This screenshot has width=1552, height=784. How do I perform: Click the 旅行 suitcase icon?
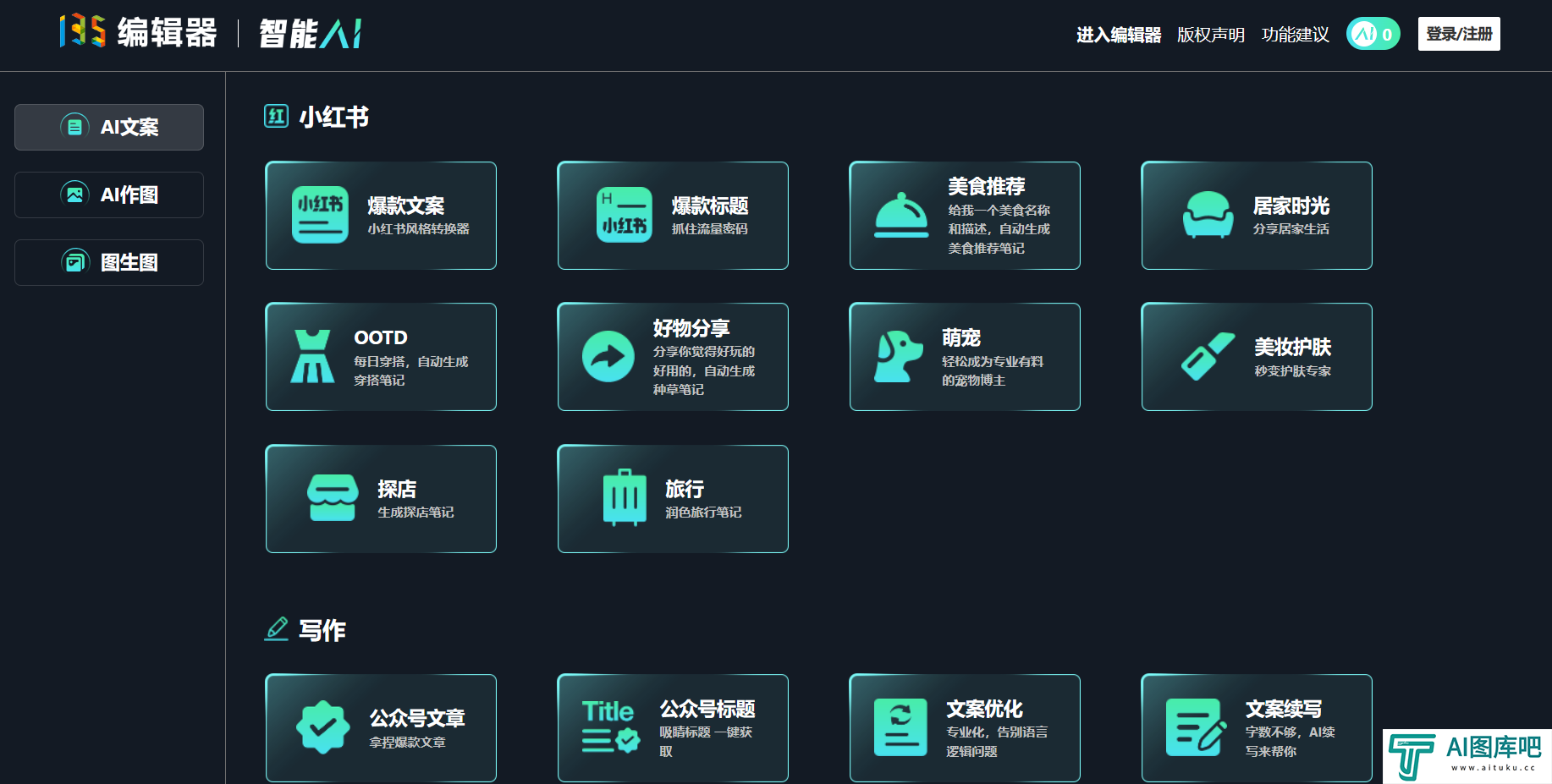[625, 498]
